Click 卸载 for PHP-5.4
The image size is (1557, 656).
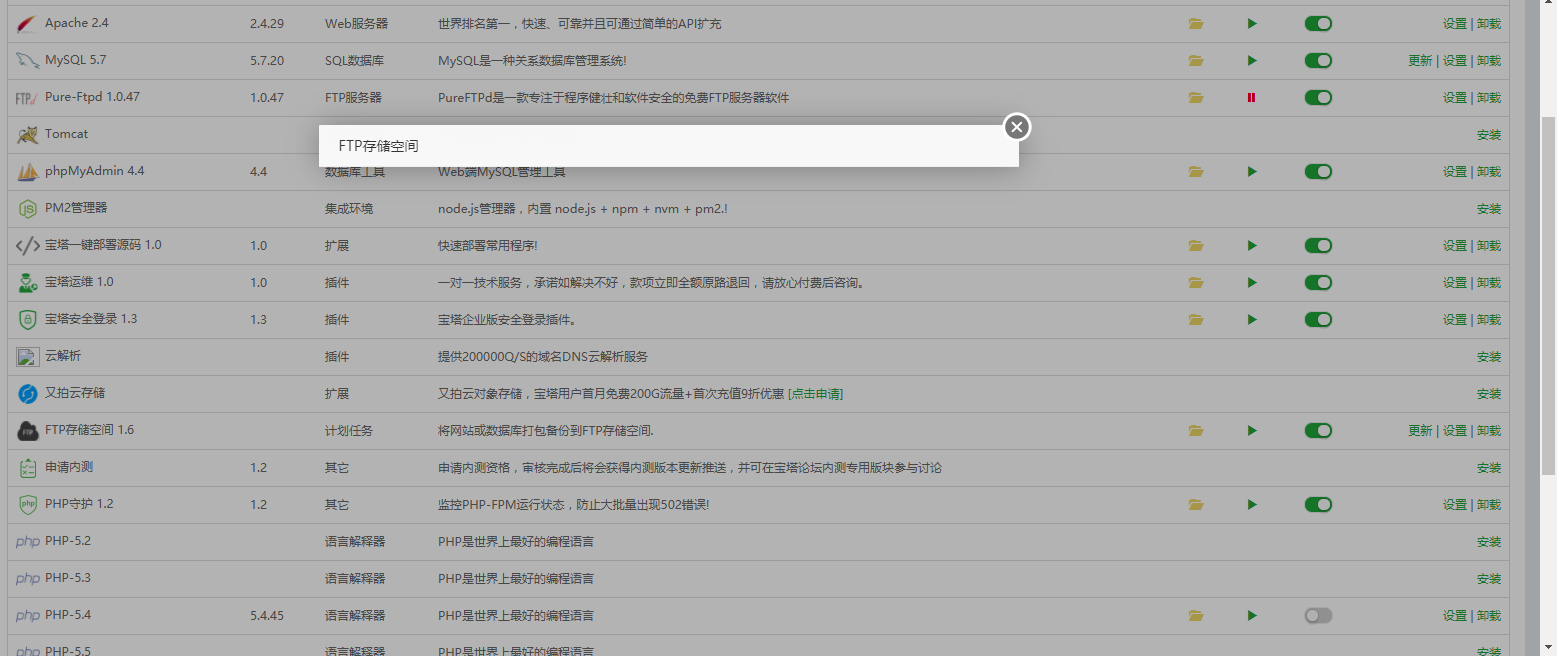[1489, 616]
